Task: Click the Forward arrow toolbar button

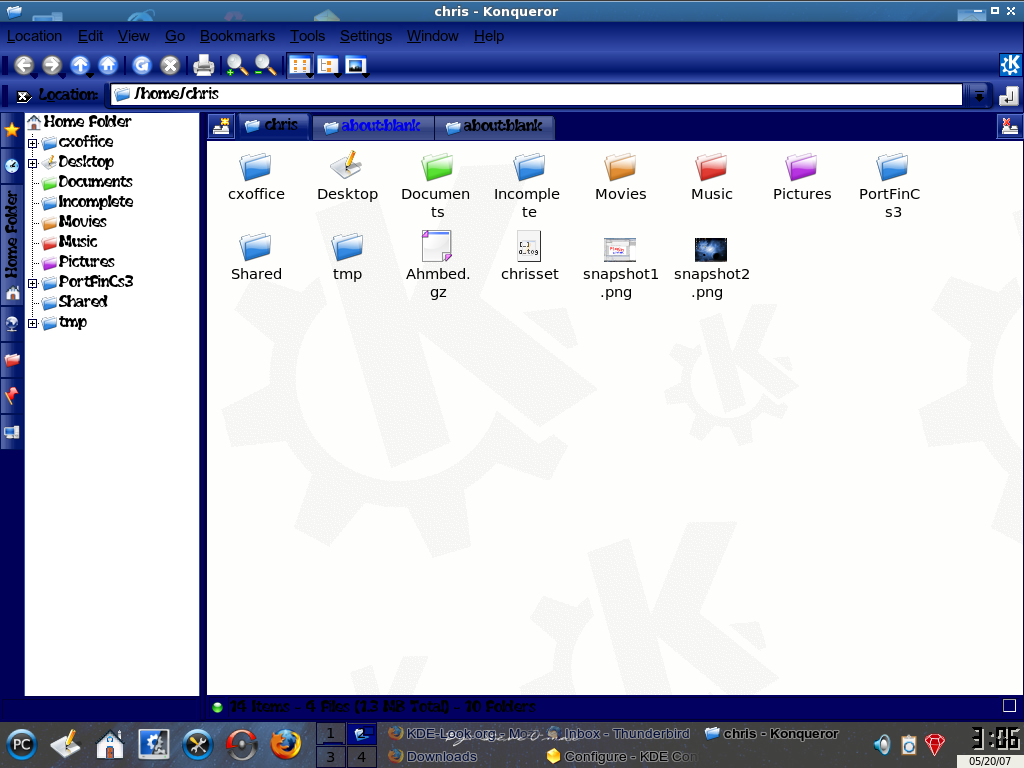Action: (52, 65)
